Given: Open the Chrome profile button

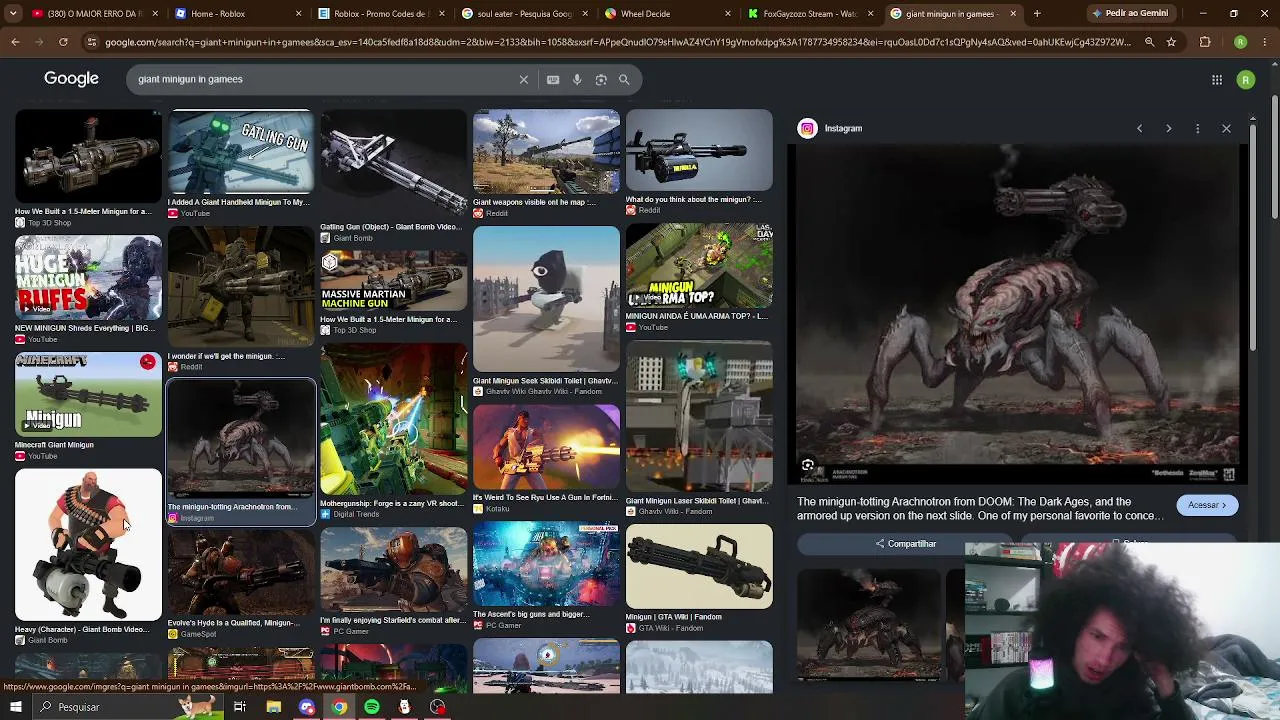Looking at the screenshot, I should click(1240, 42).
